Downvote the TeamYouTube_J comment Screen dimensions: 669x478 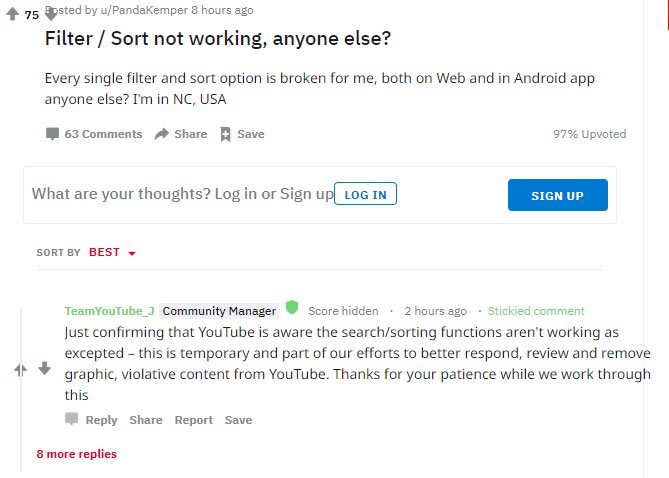pos(44,368)
